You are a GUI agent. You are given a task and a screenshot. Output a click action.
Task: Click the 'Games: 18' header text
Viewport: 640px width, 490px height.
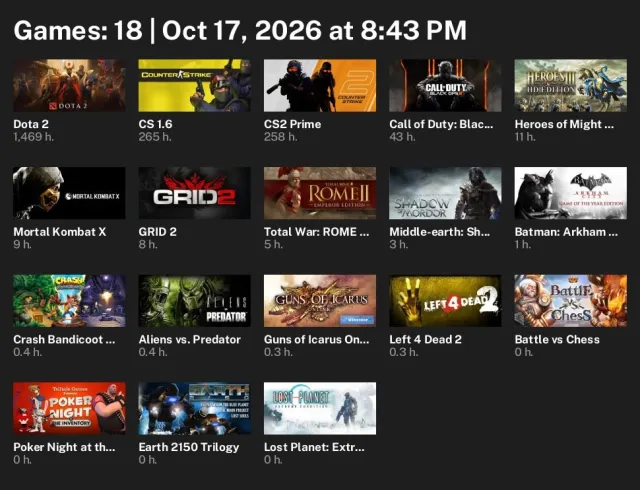[78, 30]
